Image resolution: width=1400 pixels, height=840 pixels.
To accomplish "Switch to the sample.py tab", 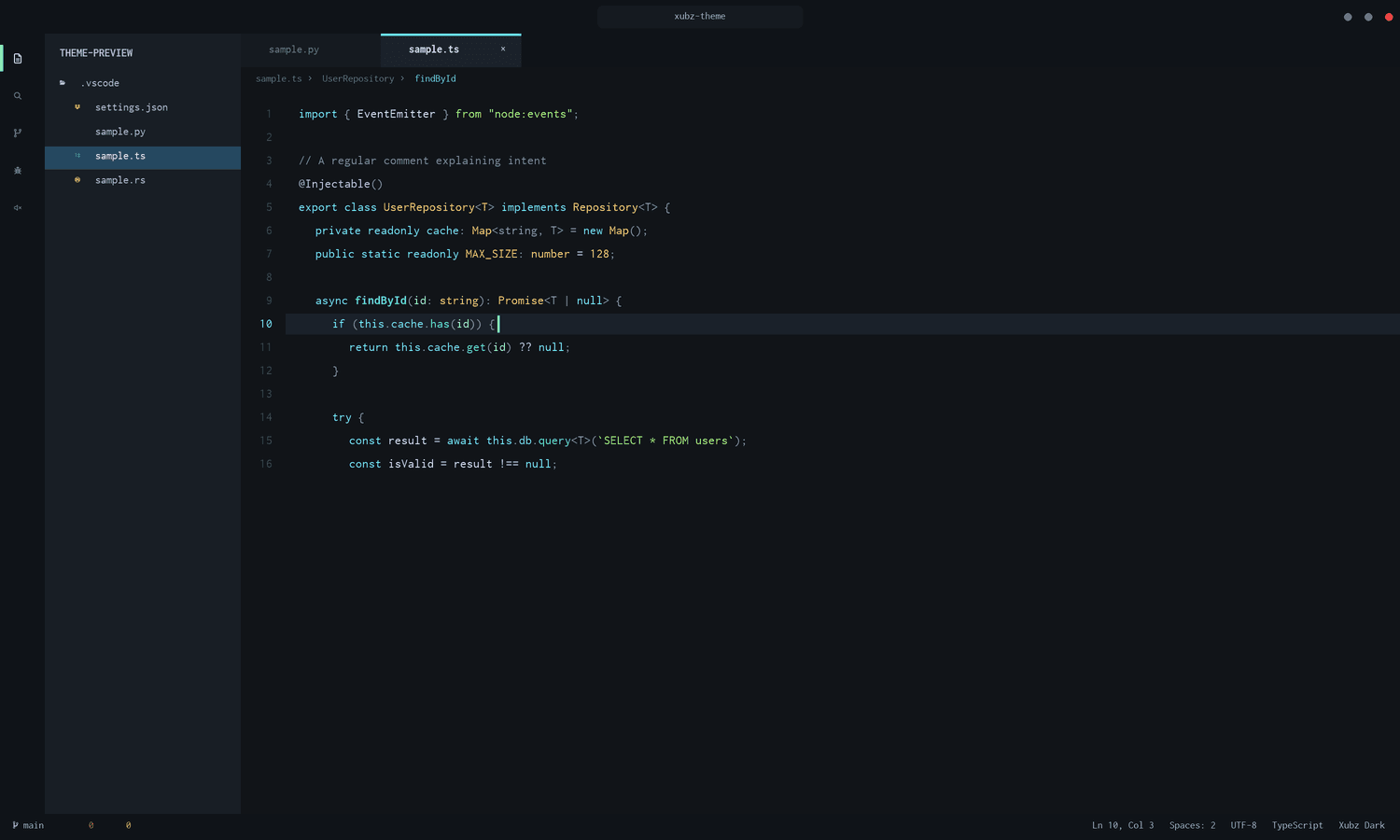I will 311,49.
